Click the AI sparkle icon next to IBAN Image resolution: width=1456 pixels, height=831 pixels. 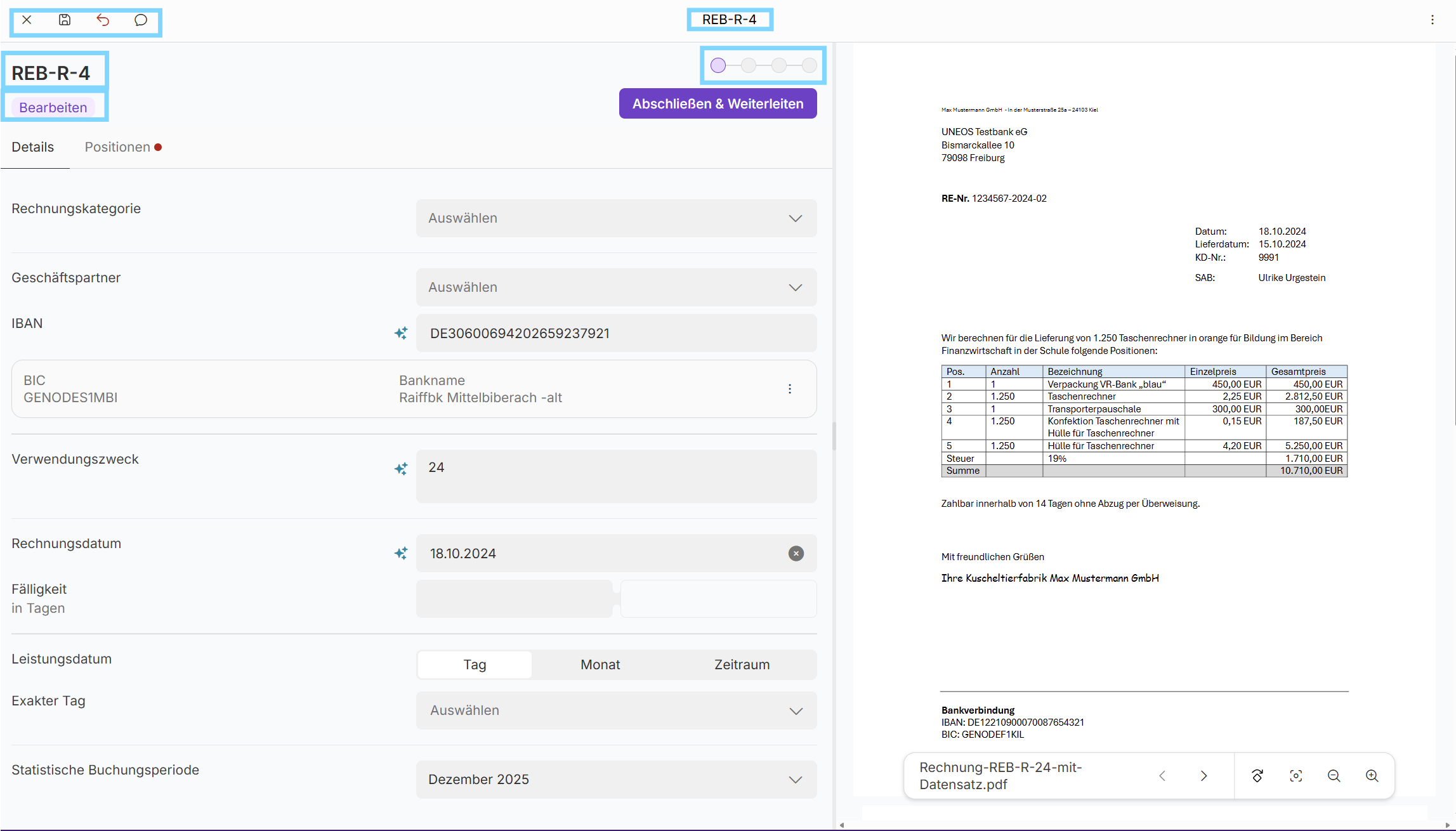point(401,333)
